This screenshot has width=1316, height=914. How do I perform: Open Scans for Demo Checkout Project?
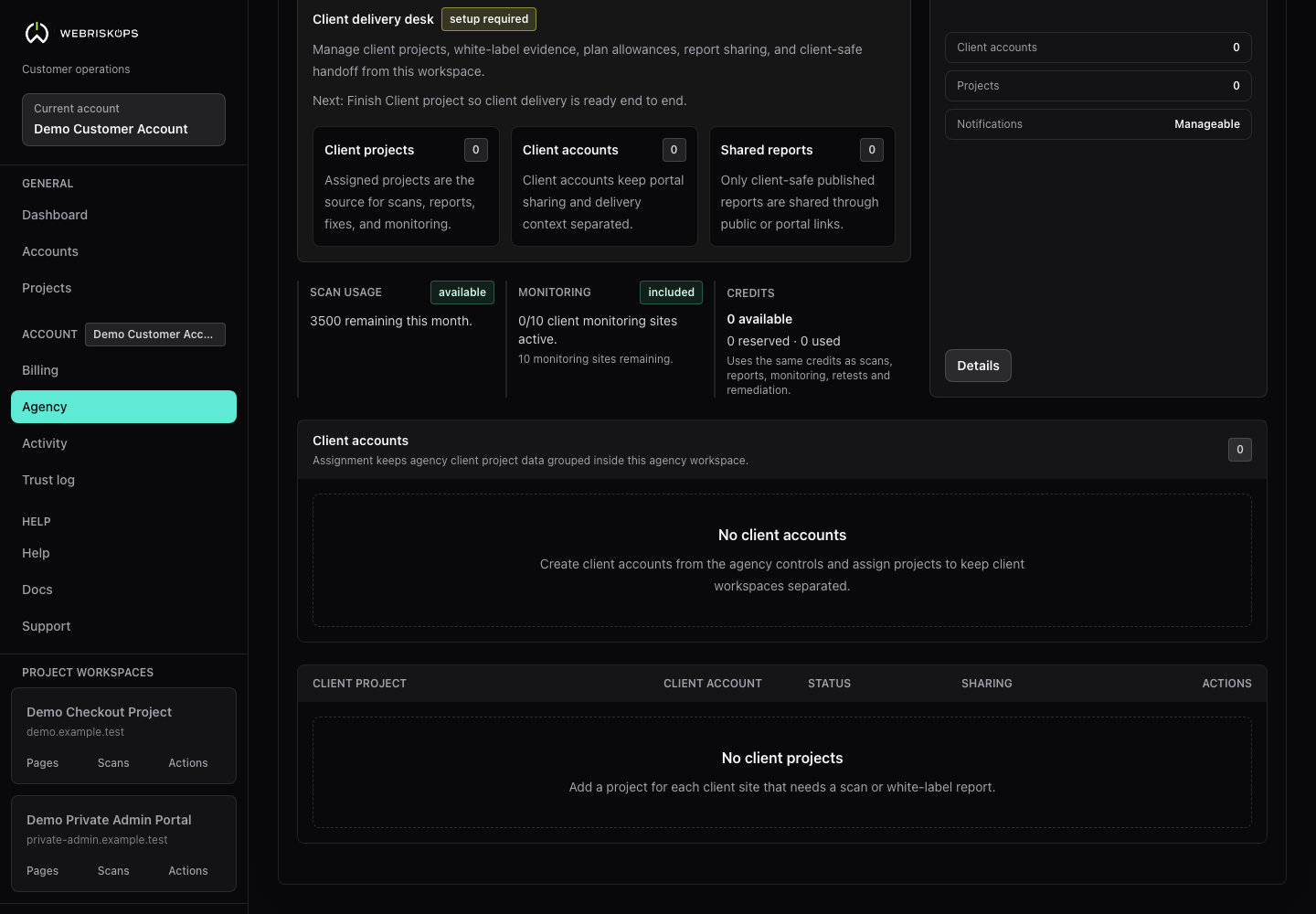pyautogui.click(x=113, y=763)
